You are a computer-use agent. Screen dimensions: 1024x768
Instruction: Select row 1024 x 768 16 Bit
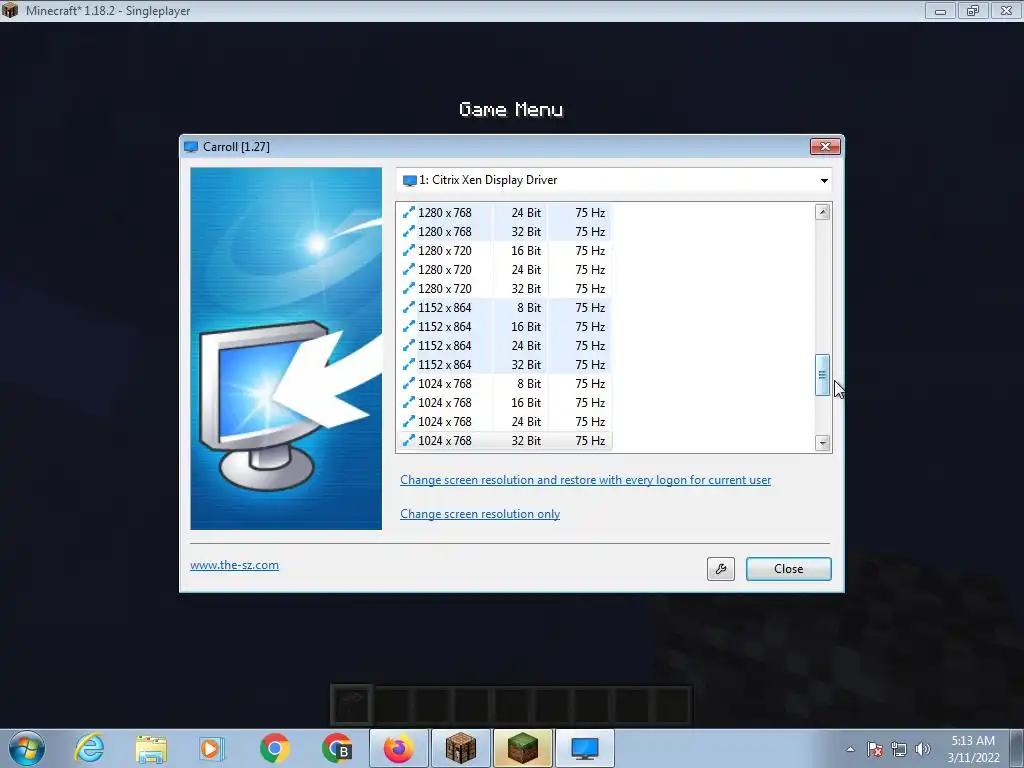coord(504,402)
